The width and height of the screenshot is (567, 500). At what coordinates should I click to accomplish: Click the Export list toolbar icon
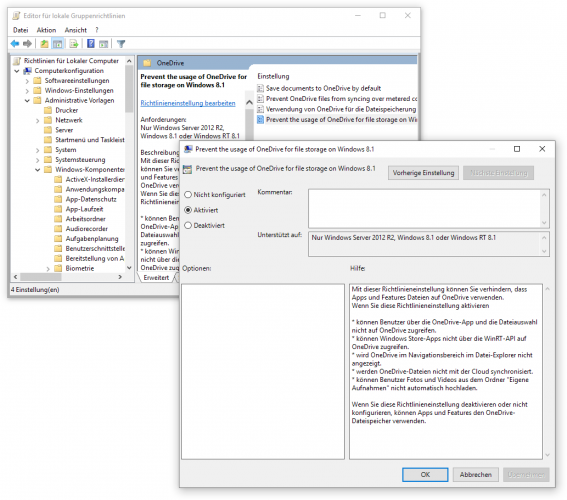coord(74,44)
